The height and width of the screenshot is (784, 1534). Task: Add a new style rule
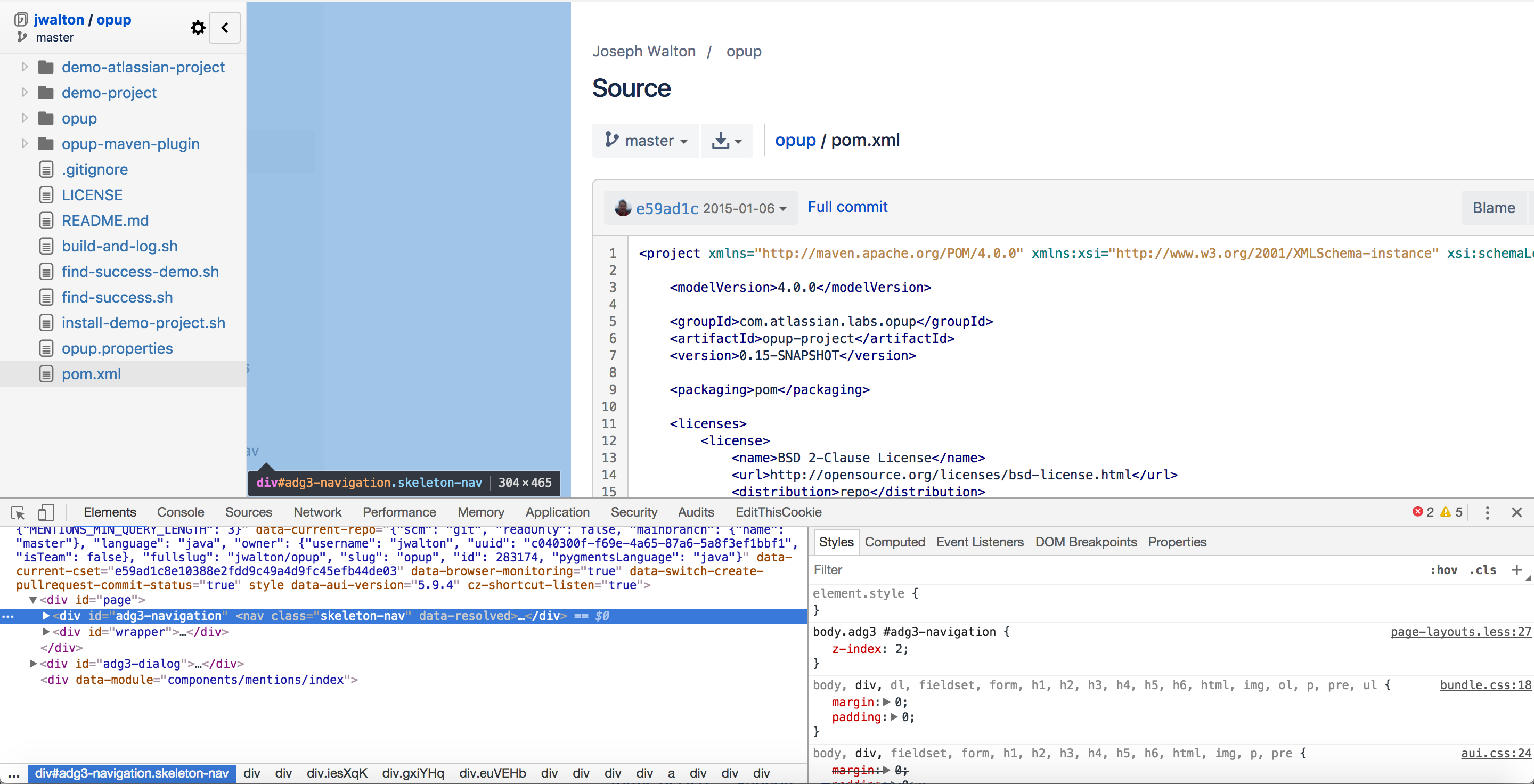click(x=1517, y=570)
